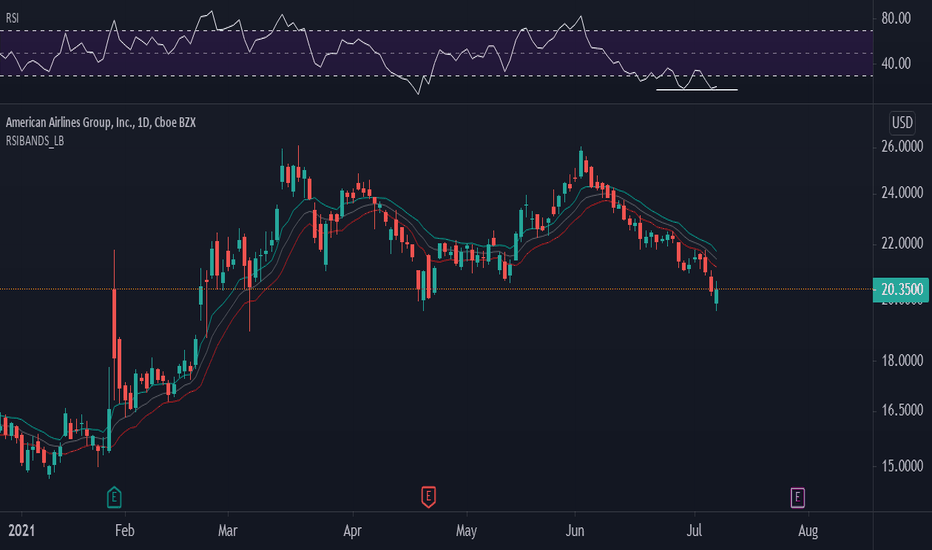This screenshot has width=932, height=550.
Task: Click the Feb time axis label
Action: point(124,530)
